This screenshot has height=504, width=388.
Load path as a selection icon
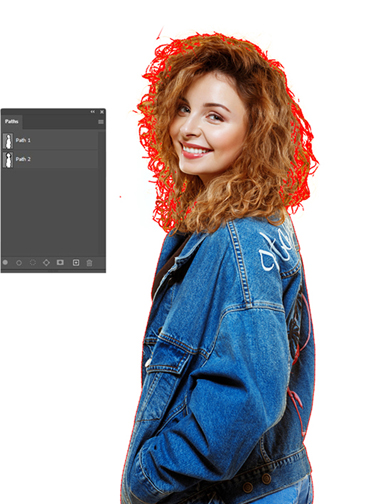(x=33, y=263)
